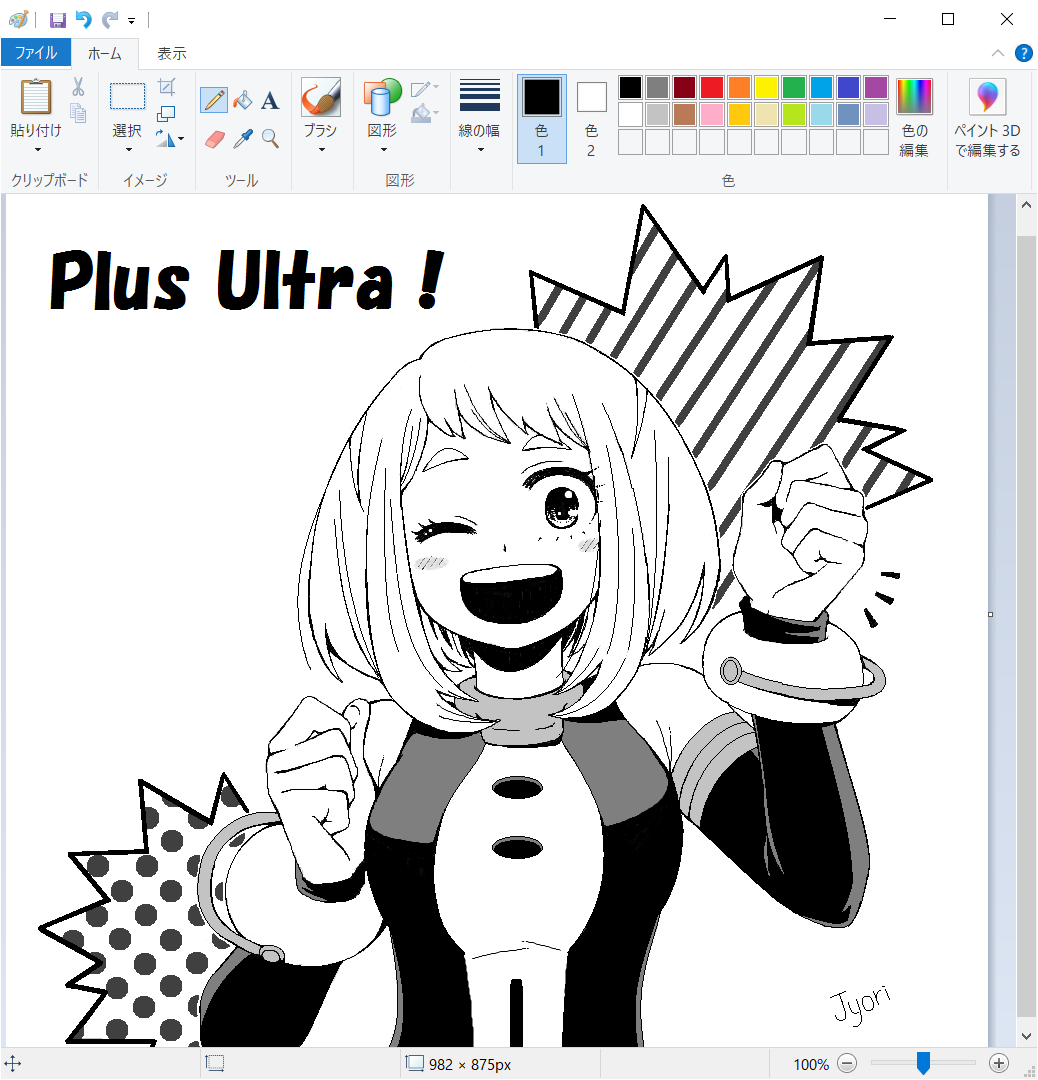The width and height of the screenshot is (1038, 1080).
Task: Switch to the ホーム (Home) tab
Action: coord(105,53)
